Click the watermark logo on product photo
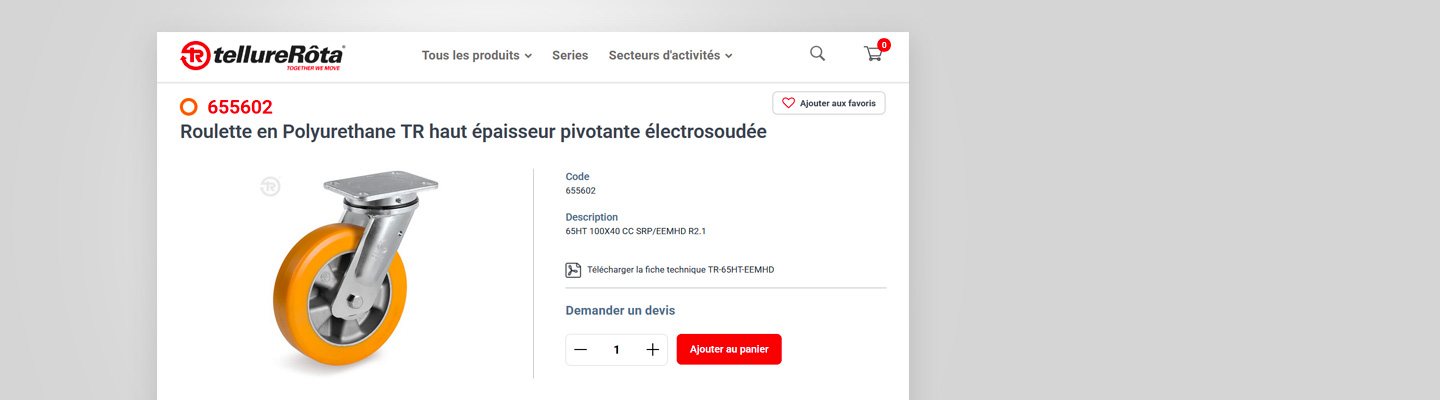 (x=270, y=186)
